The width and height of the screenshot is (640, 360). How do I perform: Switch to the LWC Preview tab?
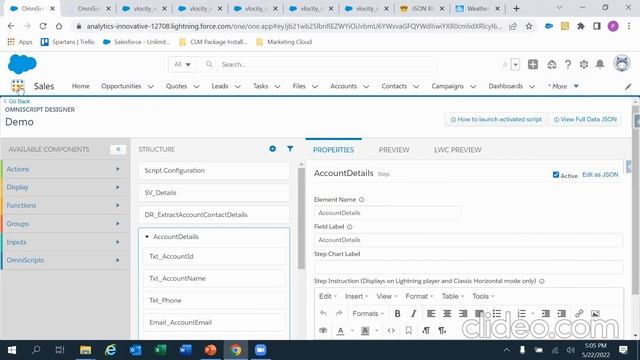[x=458, y=150]
